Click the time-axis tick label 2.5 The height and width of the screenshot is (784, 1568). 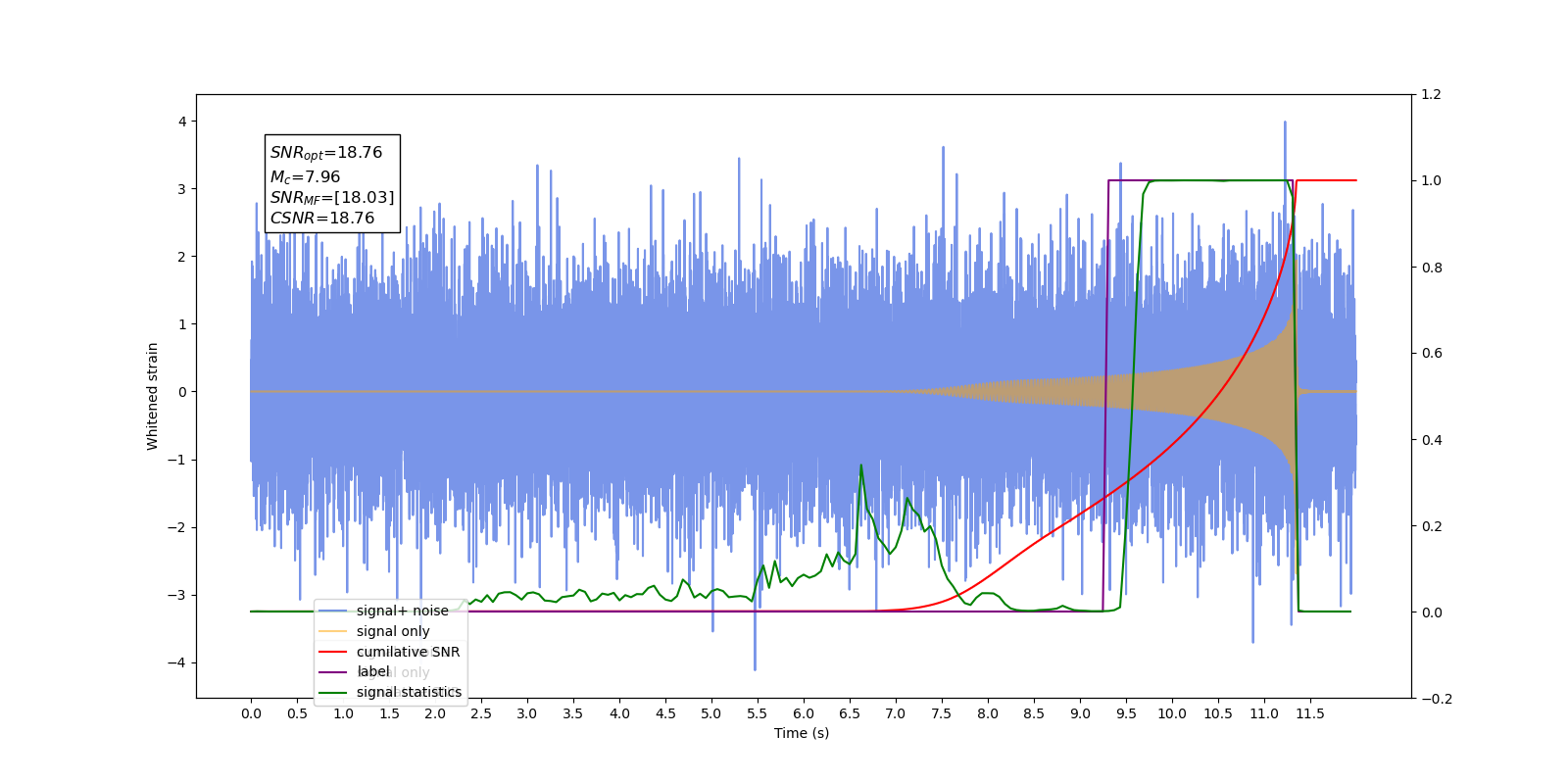coord(481,713)
